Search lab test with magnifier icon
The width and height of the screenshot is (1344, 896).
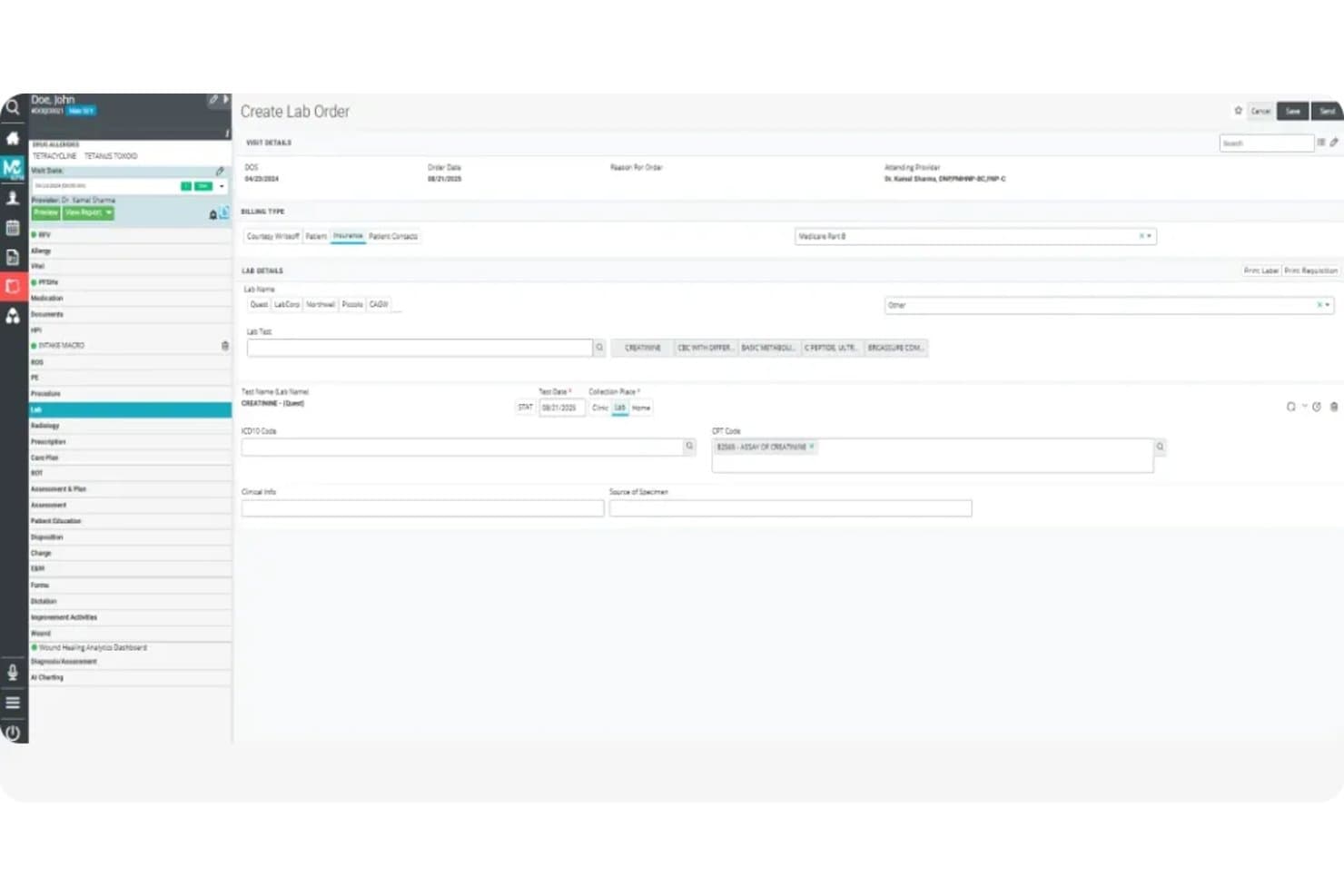click(x=599, y=348)
